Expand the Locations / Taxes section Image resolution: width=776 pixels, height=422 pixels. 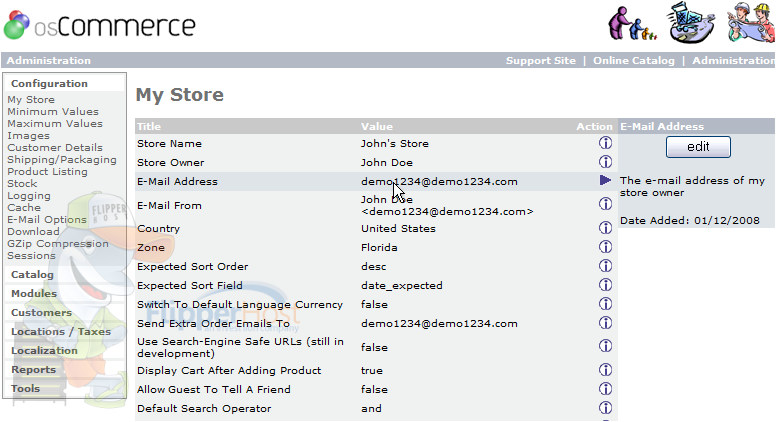pos(61,331)
